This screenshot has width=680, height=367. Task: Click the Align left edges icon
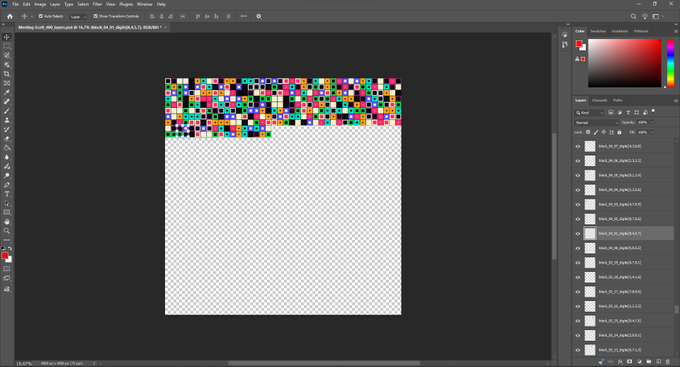point(152,16)
